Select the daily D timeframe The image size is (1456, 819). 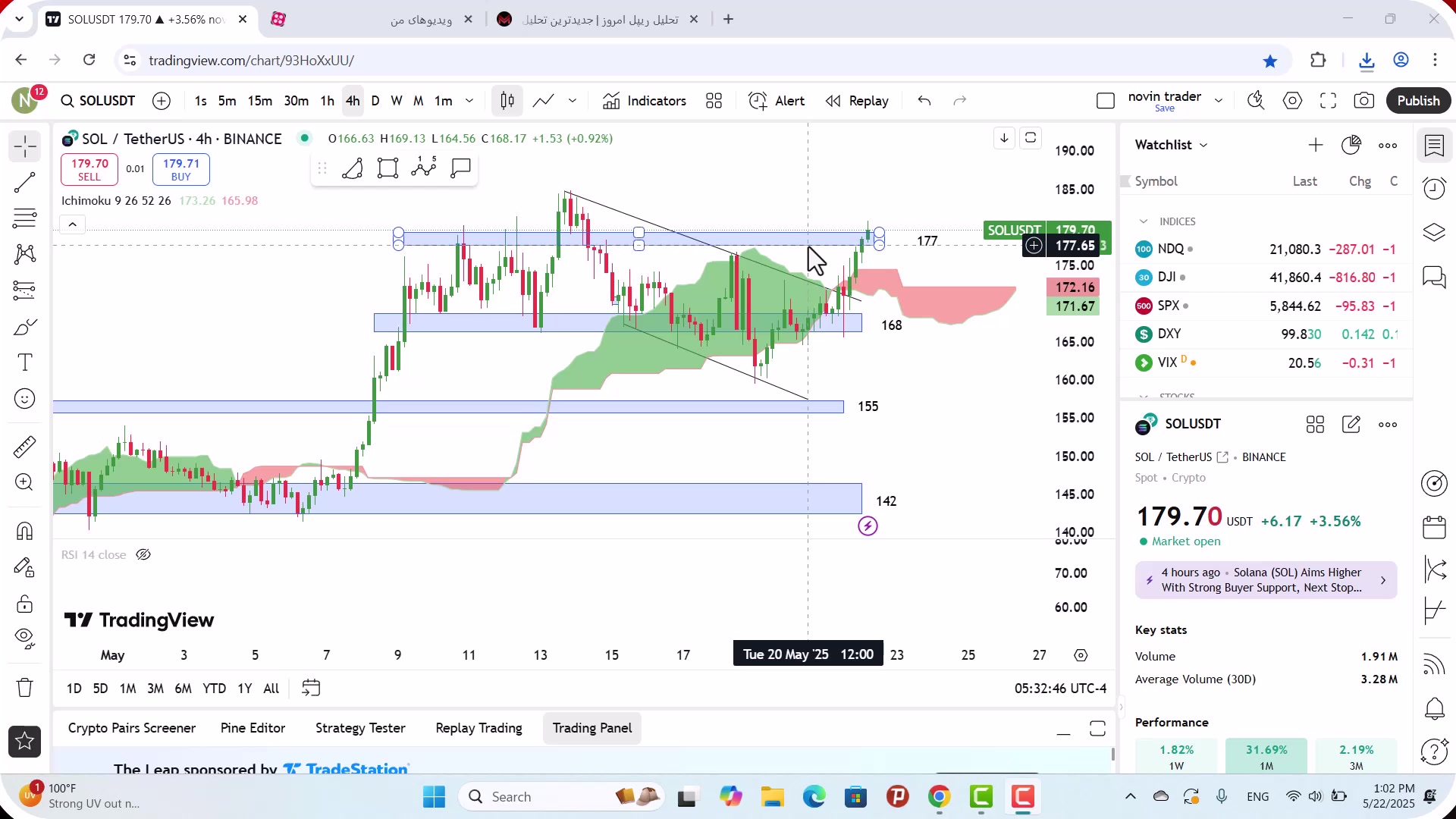375,101
